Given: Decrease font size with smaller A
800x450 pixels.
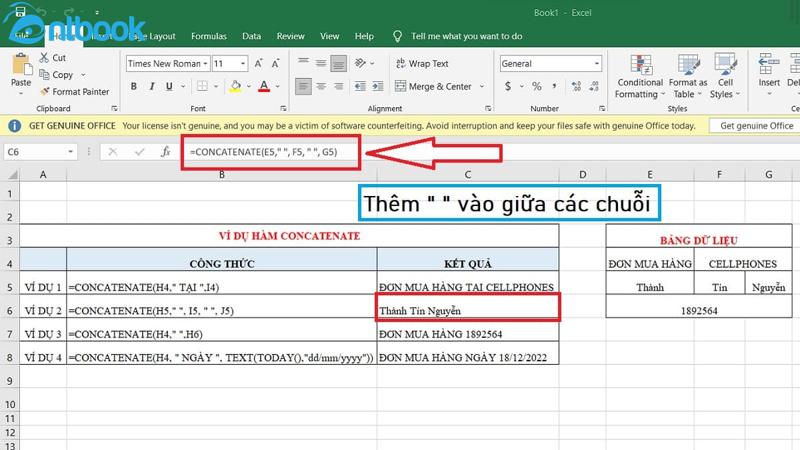Looking at the screenshot, I should 276,63.
